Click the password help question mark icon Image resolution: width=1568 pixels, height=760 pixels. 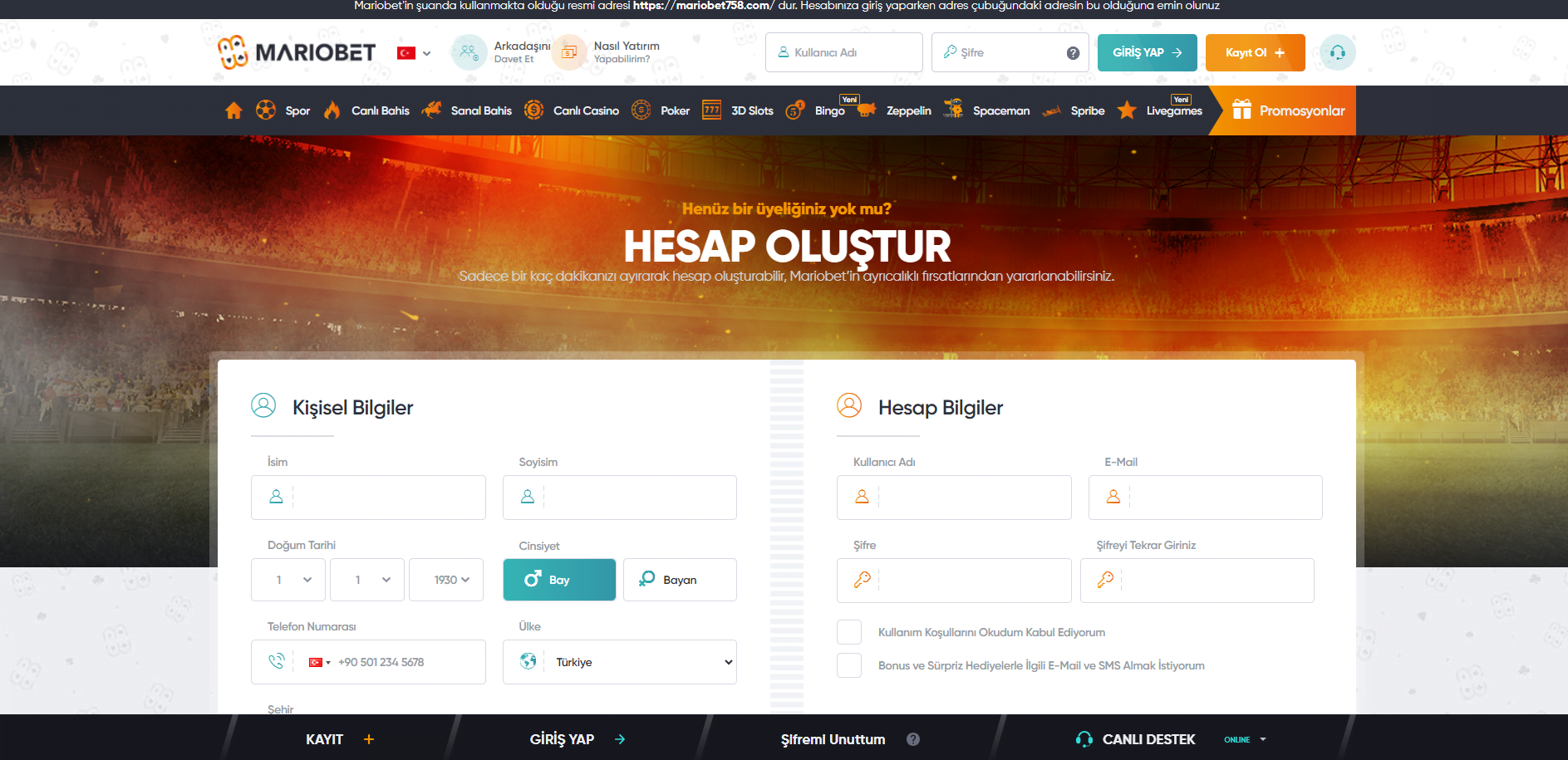pyautogui.click(x=1073, y=53)
